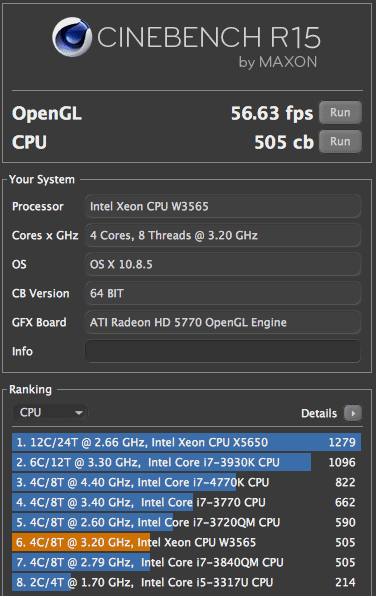Screen dimensions: 376x596
Task: Click the Cinebench sphere logo icon
Action: (x=72, y=37)
